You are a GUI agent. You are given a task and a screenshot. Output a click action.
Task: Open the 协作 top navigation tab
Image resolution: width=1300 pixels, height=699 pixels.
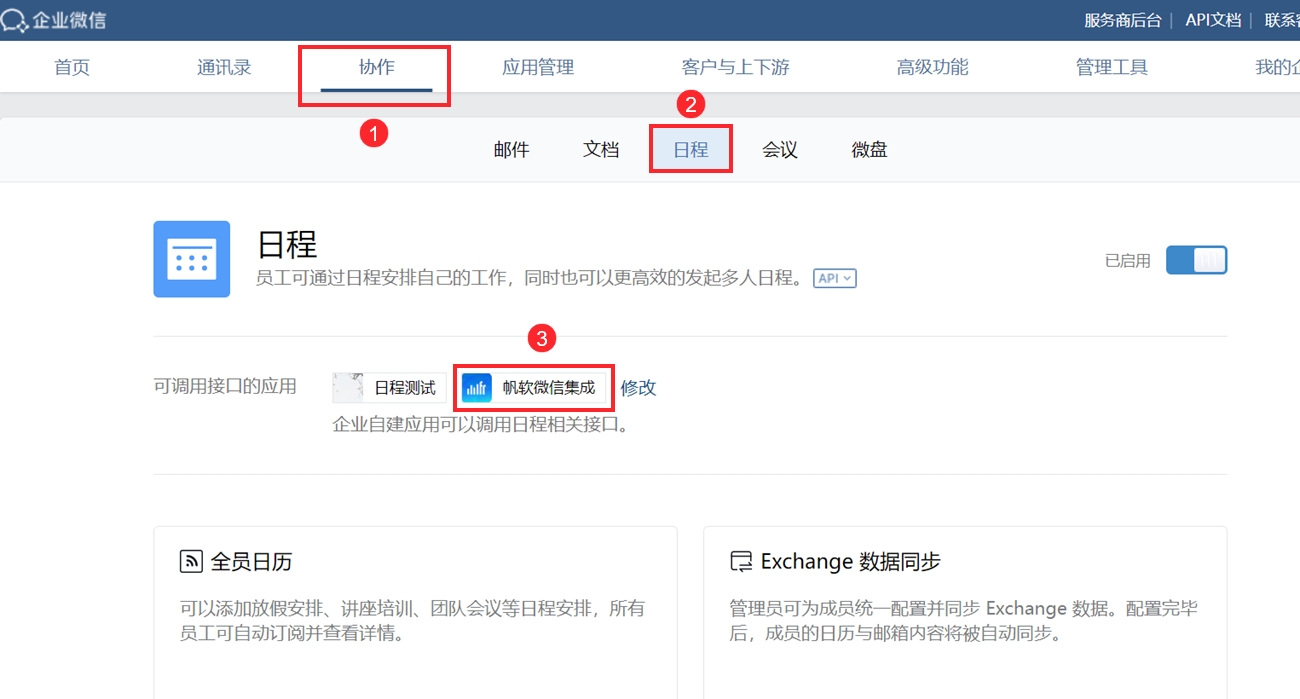point(376,67)
